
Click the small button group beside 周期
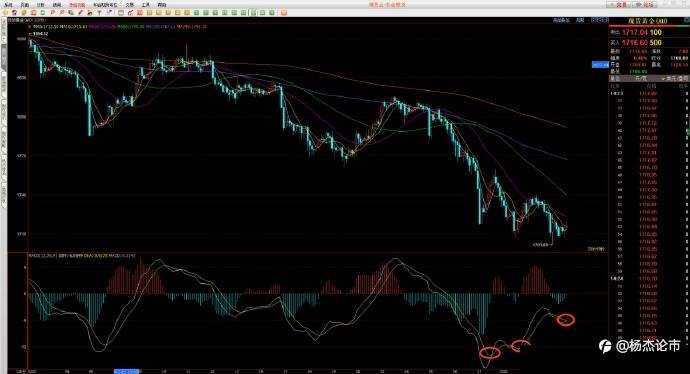tap(600, 20)
